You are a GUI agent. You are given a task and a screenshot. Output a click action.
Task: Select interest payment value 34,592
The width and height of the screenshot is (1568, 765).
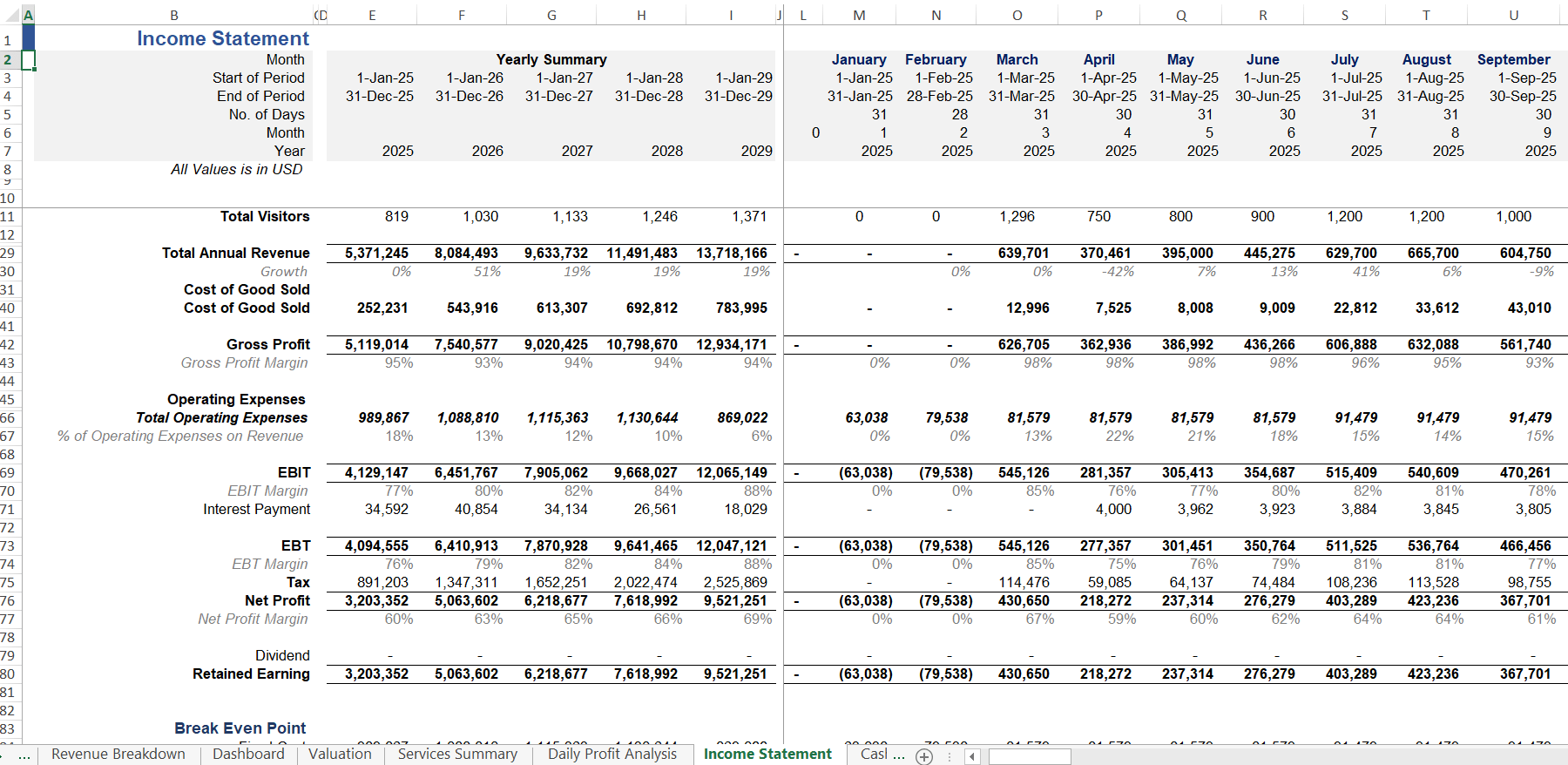[386, 509]
